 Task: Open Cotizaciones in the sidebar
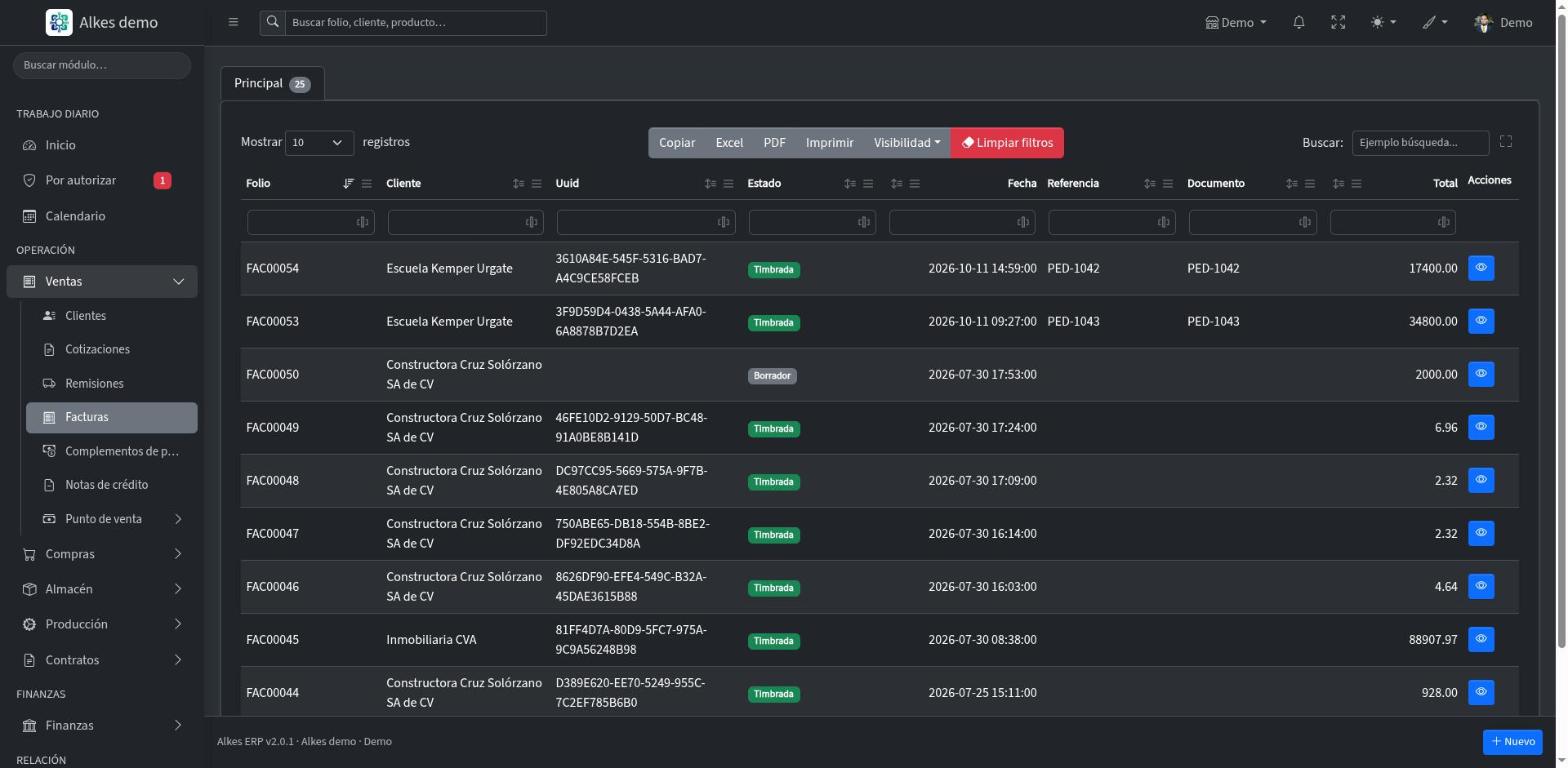tap(111, 350)
